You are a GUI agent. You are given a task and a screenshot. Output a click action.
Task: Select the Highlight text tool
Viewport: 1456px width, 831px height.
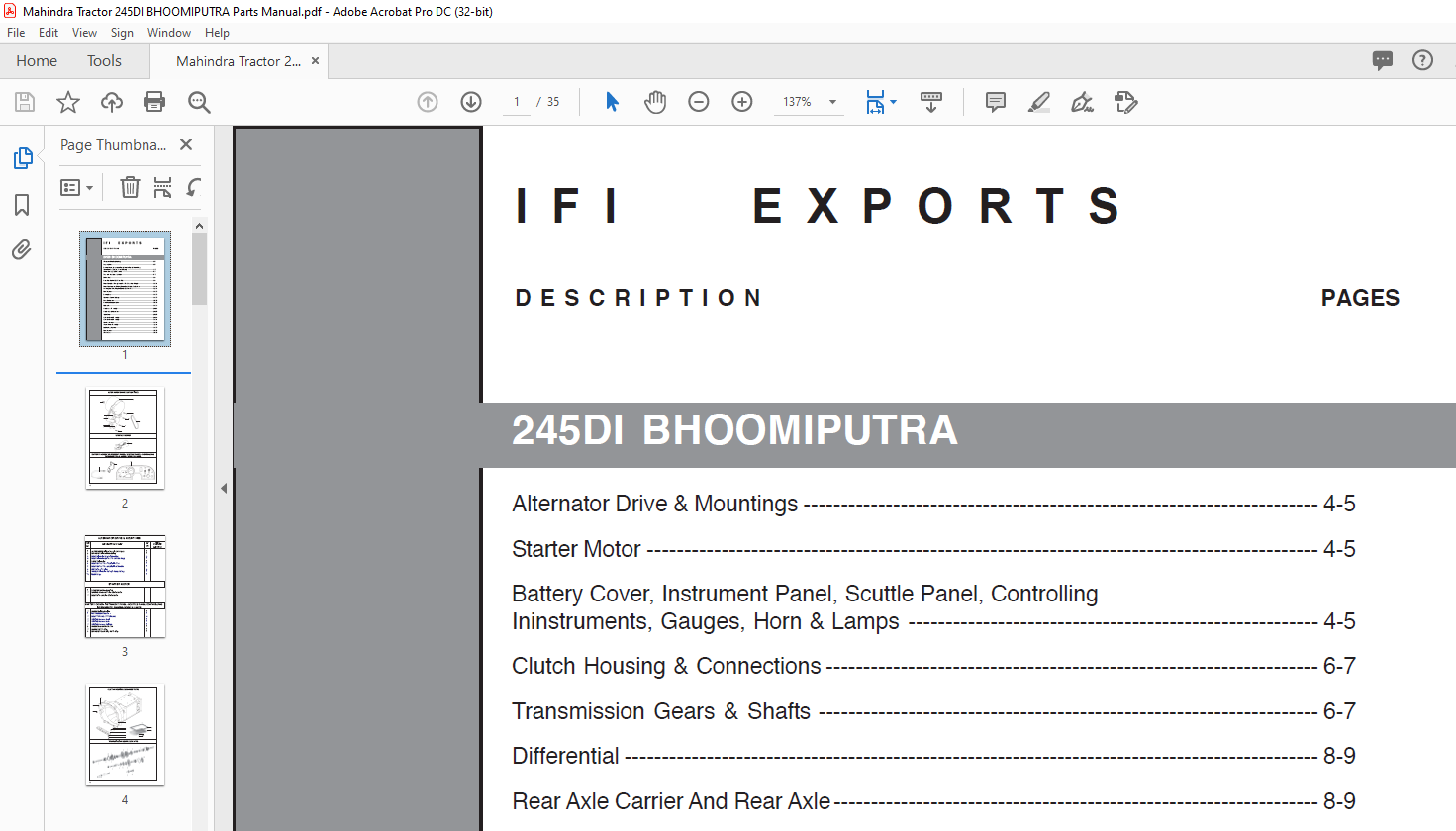click(1039, 102)
